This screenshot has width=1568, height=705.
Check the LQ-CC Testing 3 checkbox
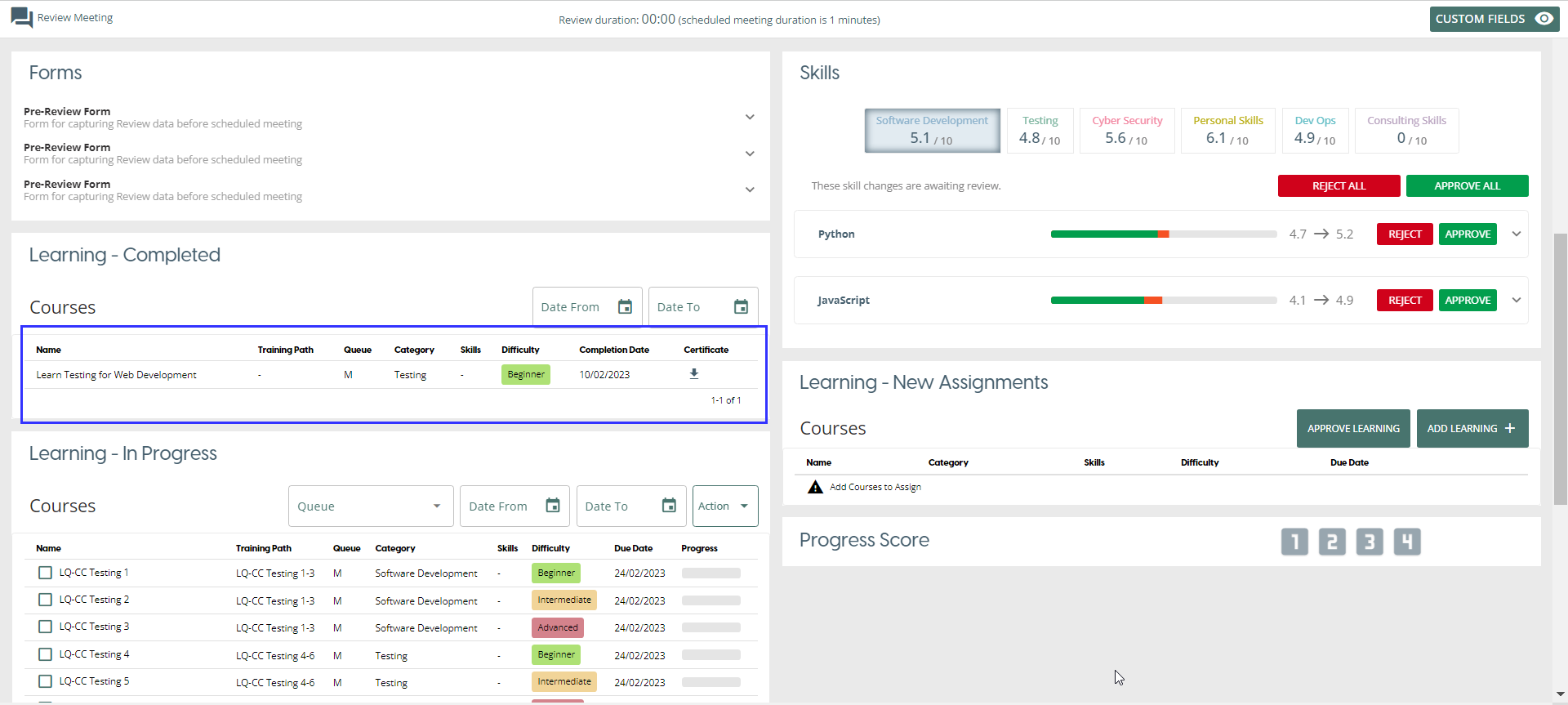(46, 627)
